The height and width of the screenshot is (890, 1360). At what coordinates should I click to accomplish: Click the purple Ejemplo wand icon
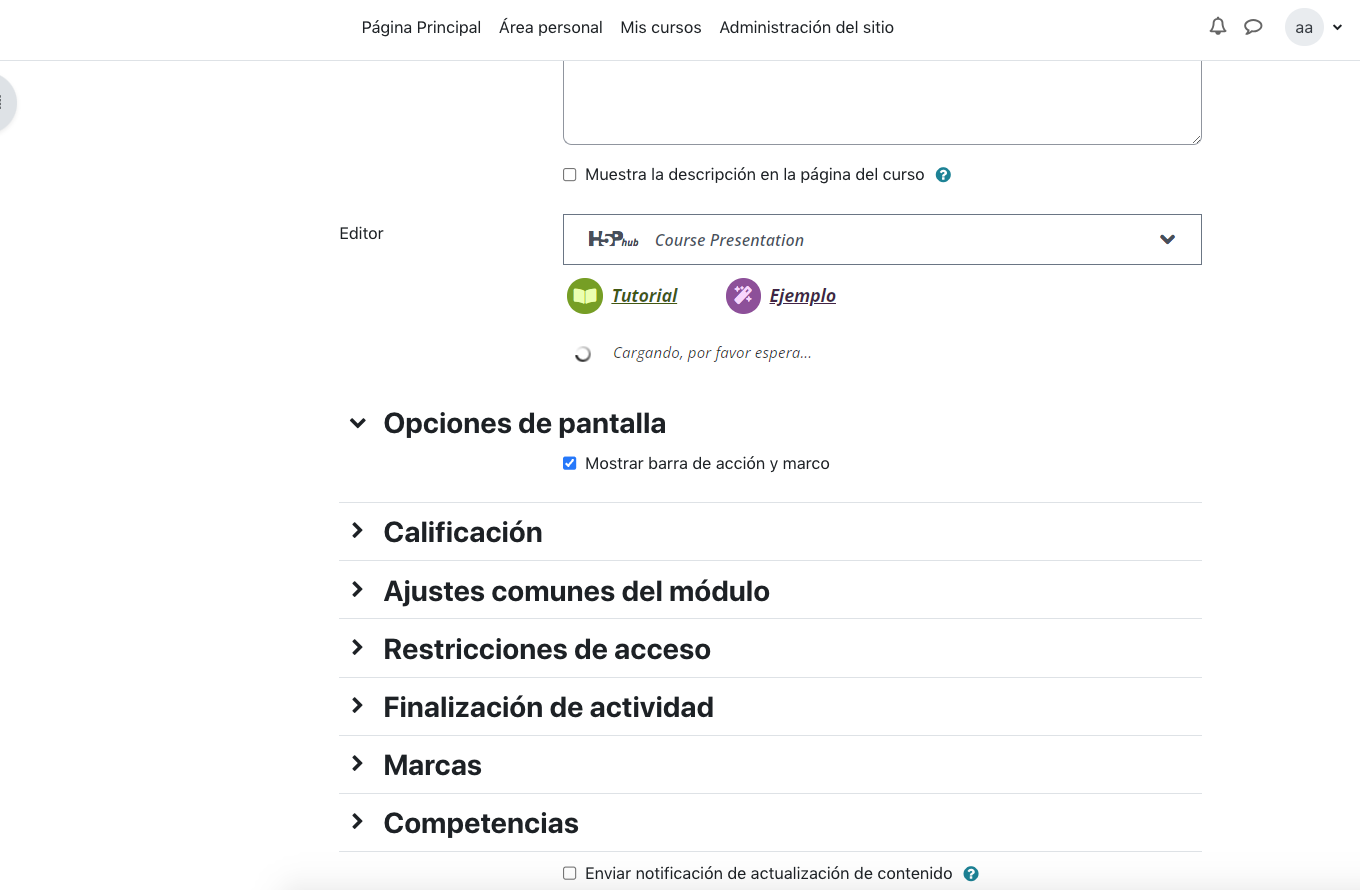click(x=743, y=296)
